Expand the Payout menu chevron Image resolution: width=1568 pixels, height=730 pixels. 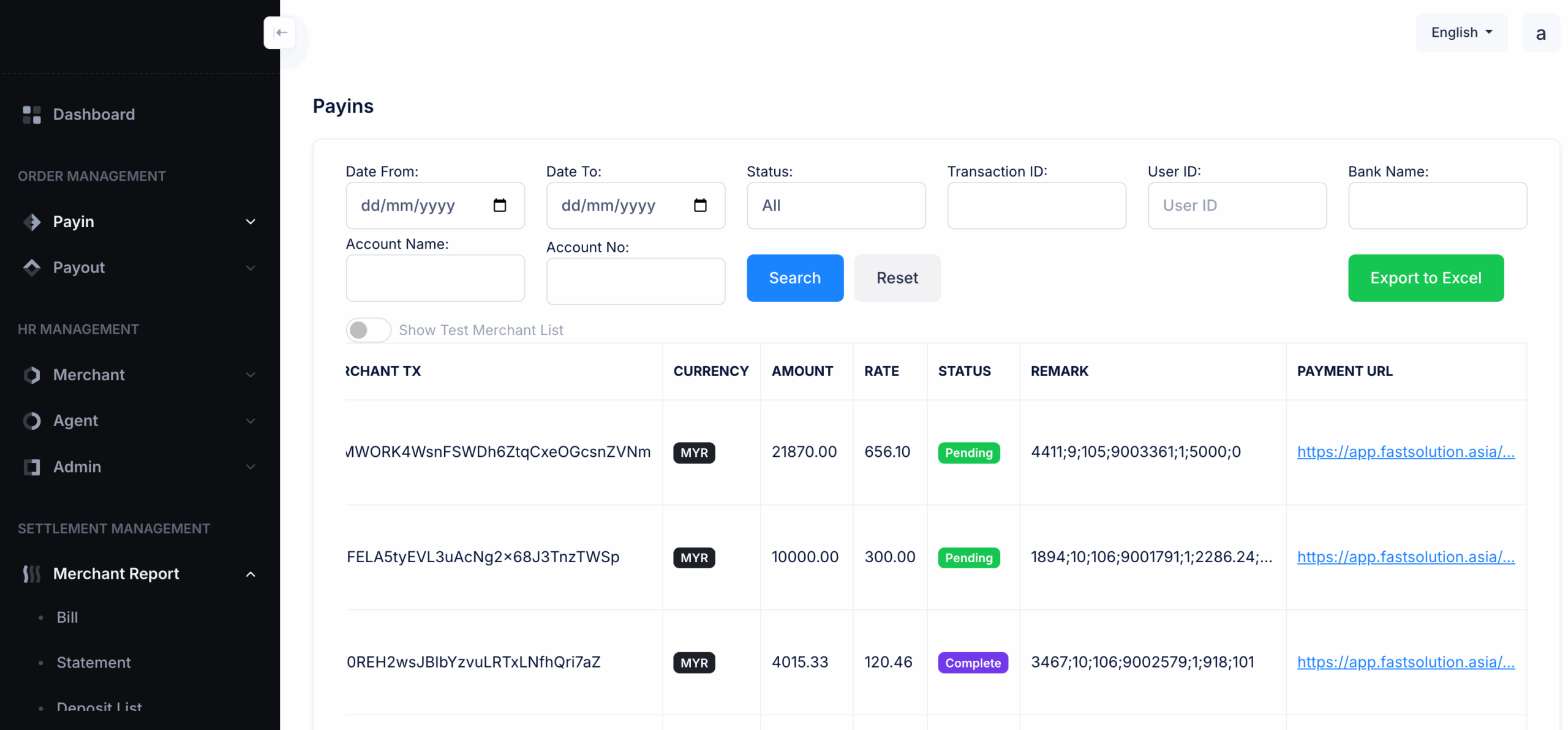click(251, 268)
